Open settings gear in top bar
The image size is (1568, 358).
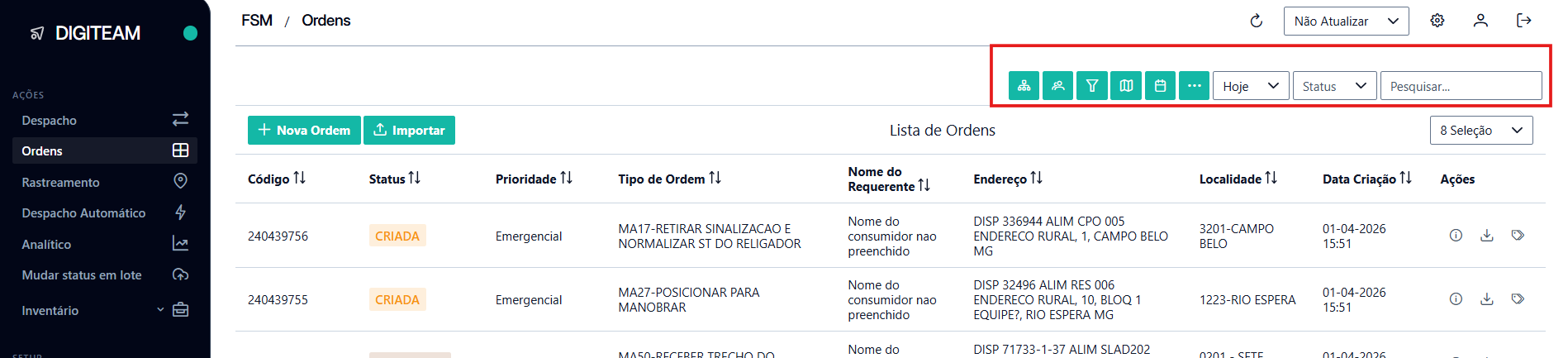(1437, 21)
